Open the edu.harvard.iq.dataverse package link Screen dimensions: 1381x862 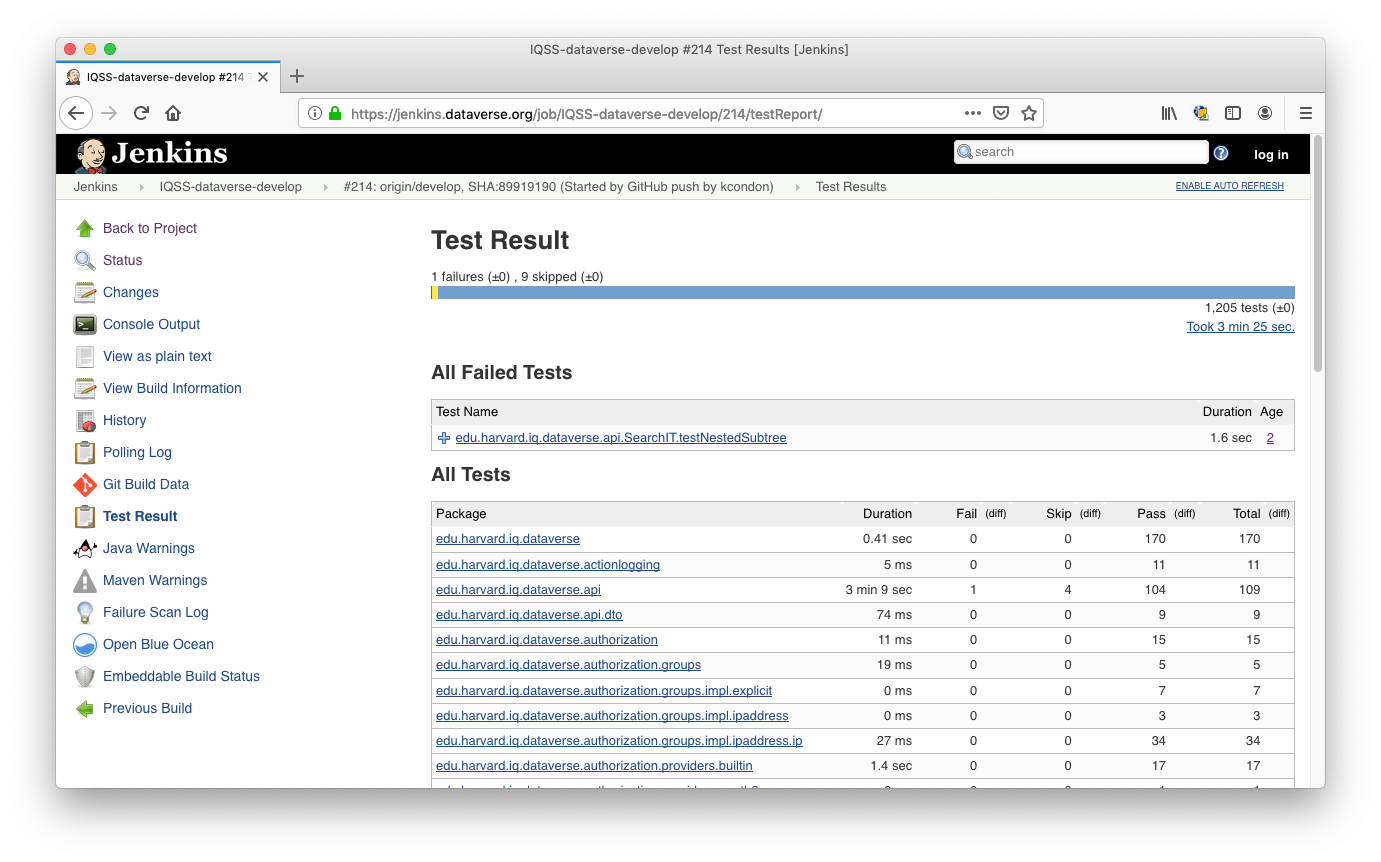click(x=508, y=539)
